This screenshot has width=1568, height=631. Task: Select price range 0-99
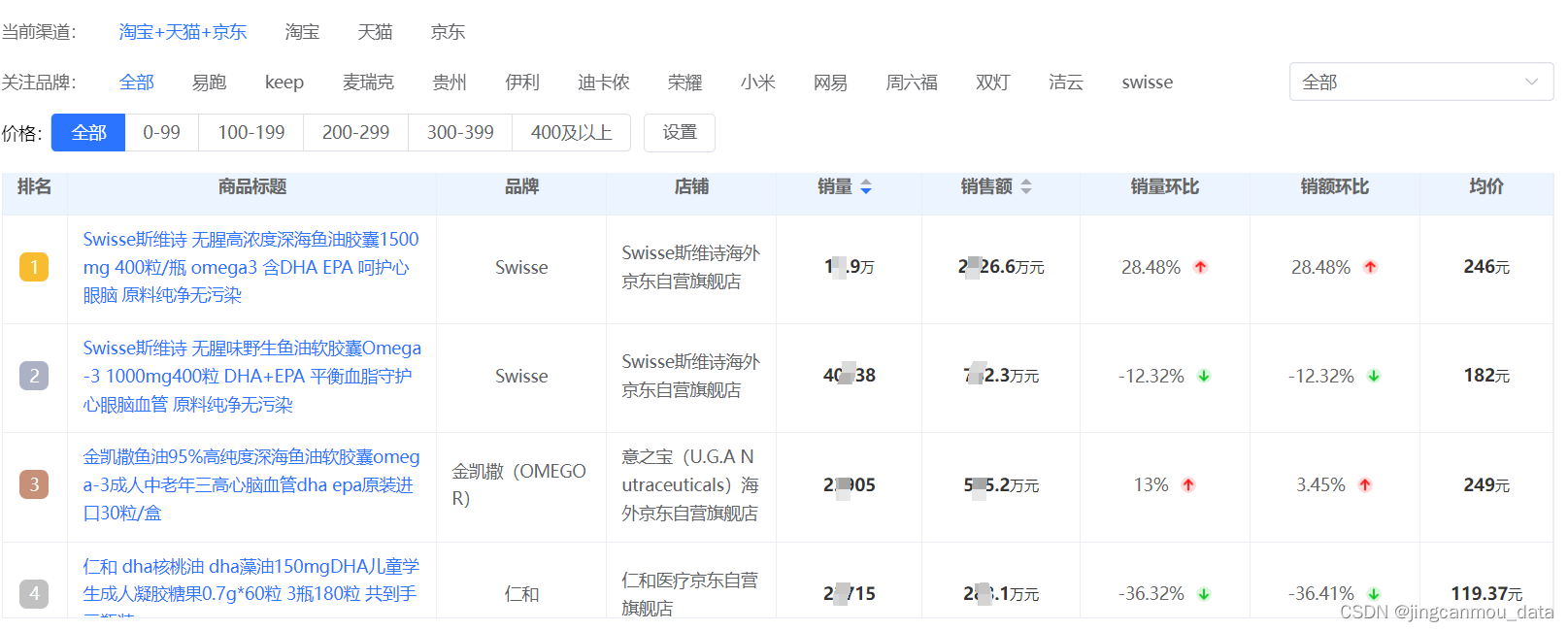pos(161,133)
